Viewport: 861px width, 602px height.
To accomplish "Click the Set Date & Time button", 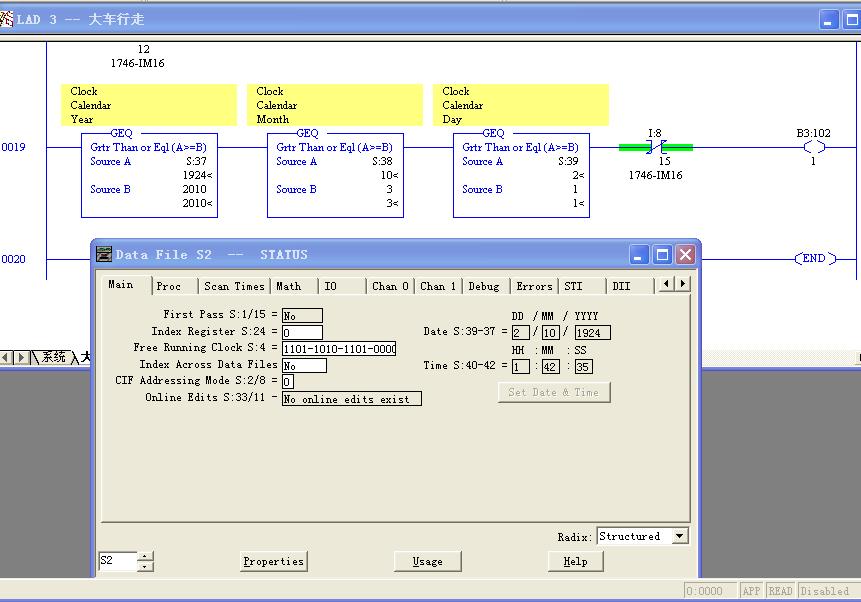I will [x=554, y=392].
